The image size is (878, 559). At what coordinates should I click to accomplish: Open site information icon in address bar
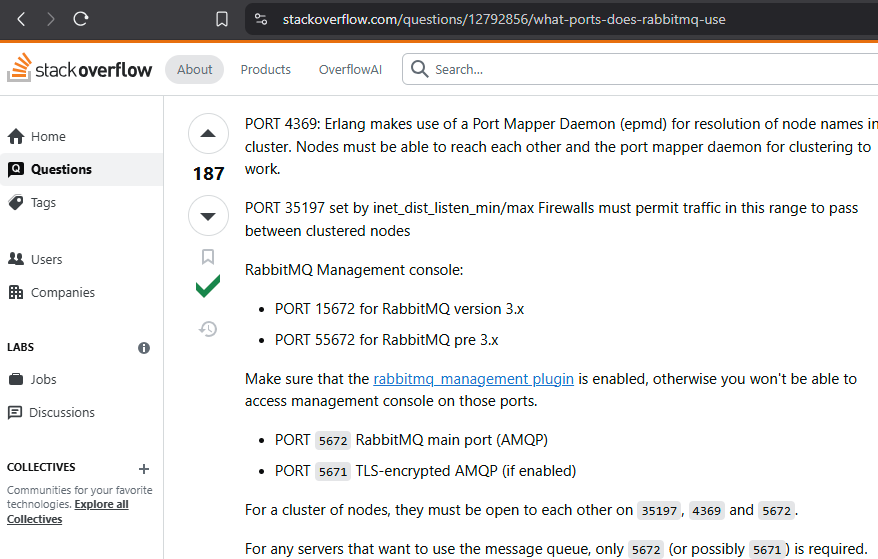[x=261, y=19]
